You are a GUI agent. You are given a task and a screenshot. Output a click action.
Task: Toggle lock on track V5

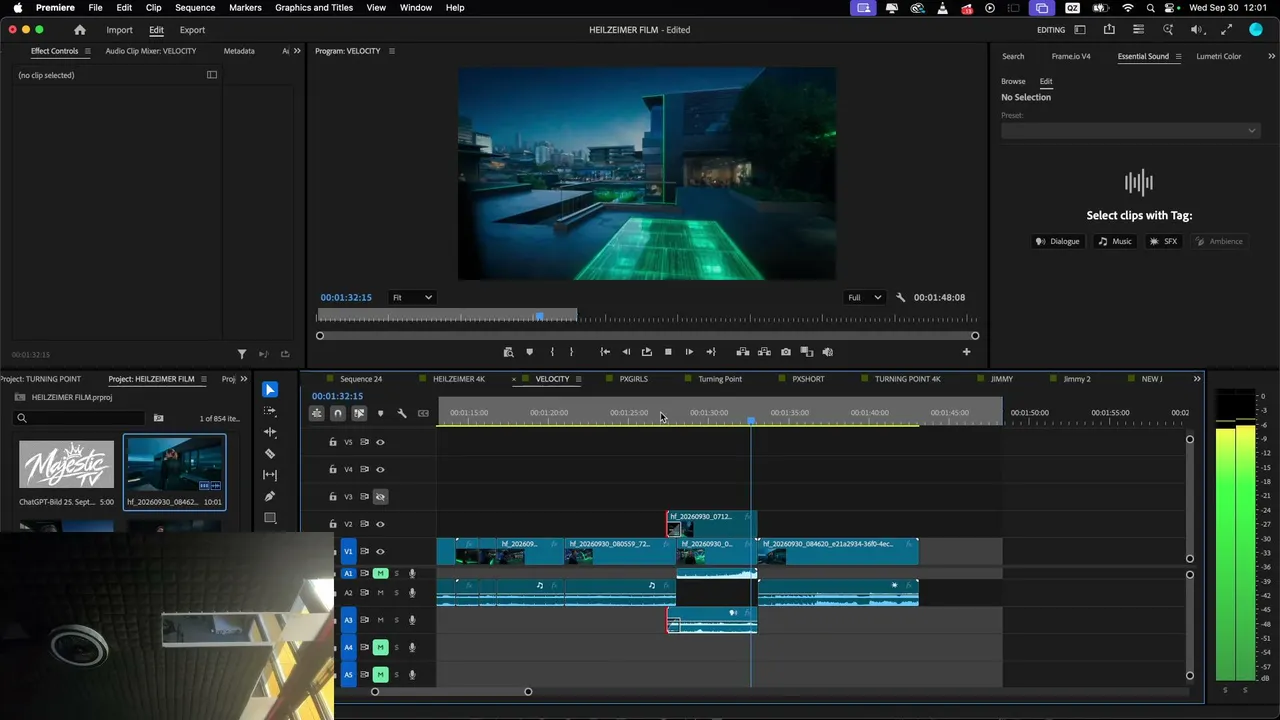coord(333,442)
